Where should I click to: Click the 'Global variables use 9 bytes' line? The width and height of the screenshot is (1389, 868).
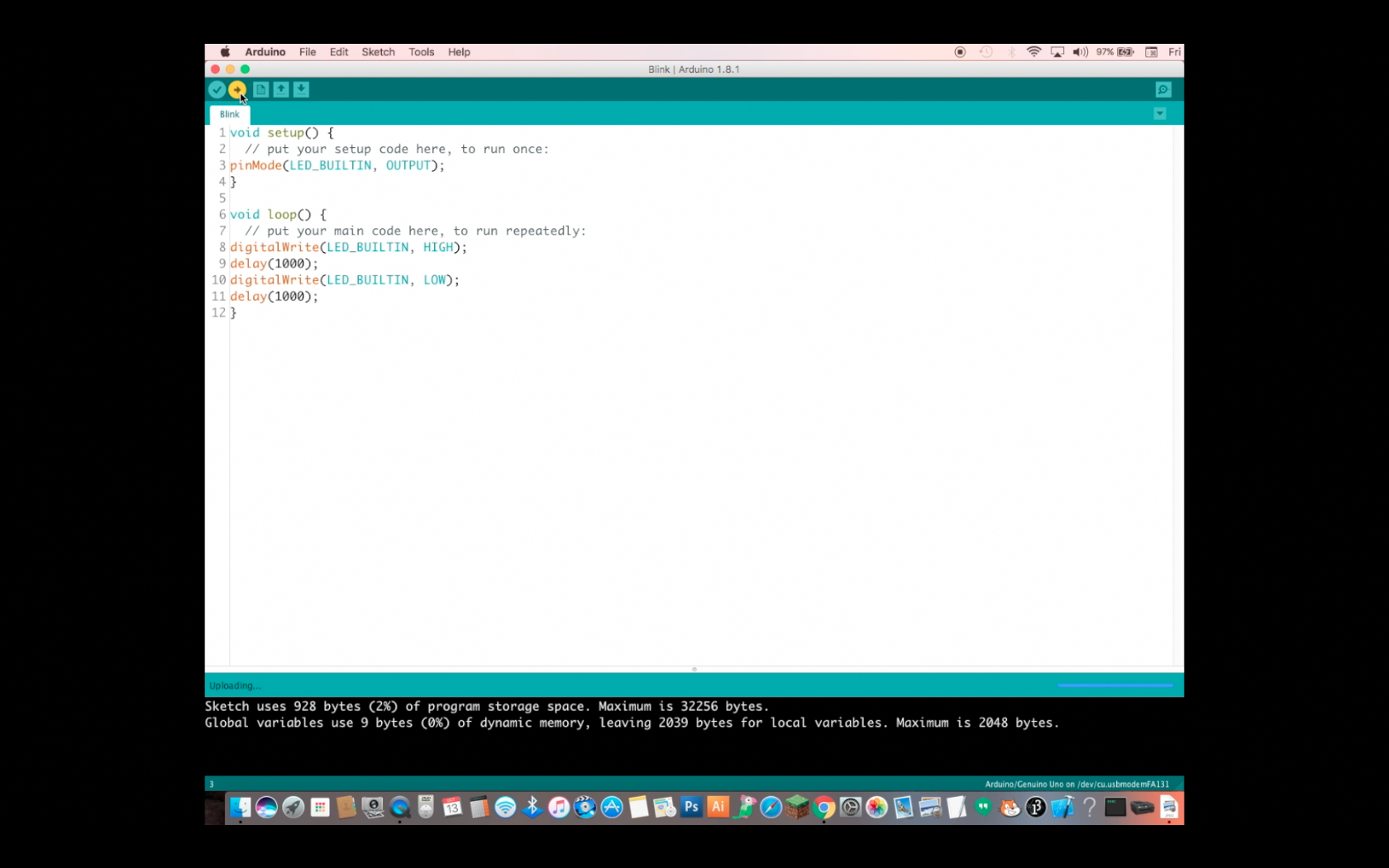click(x=632, y=723)
